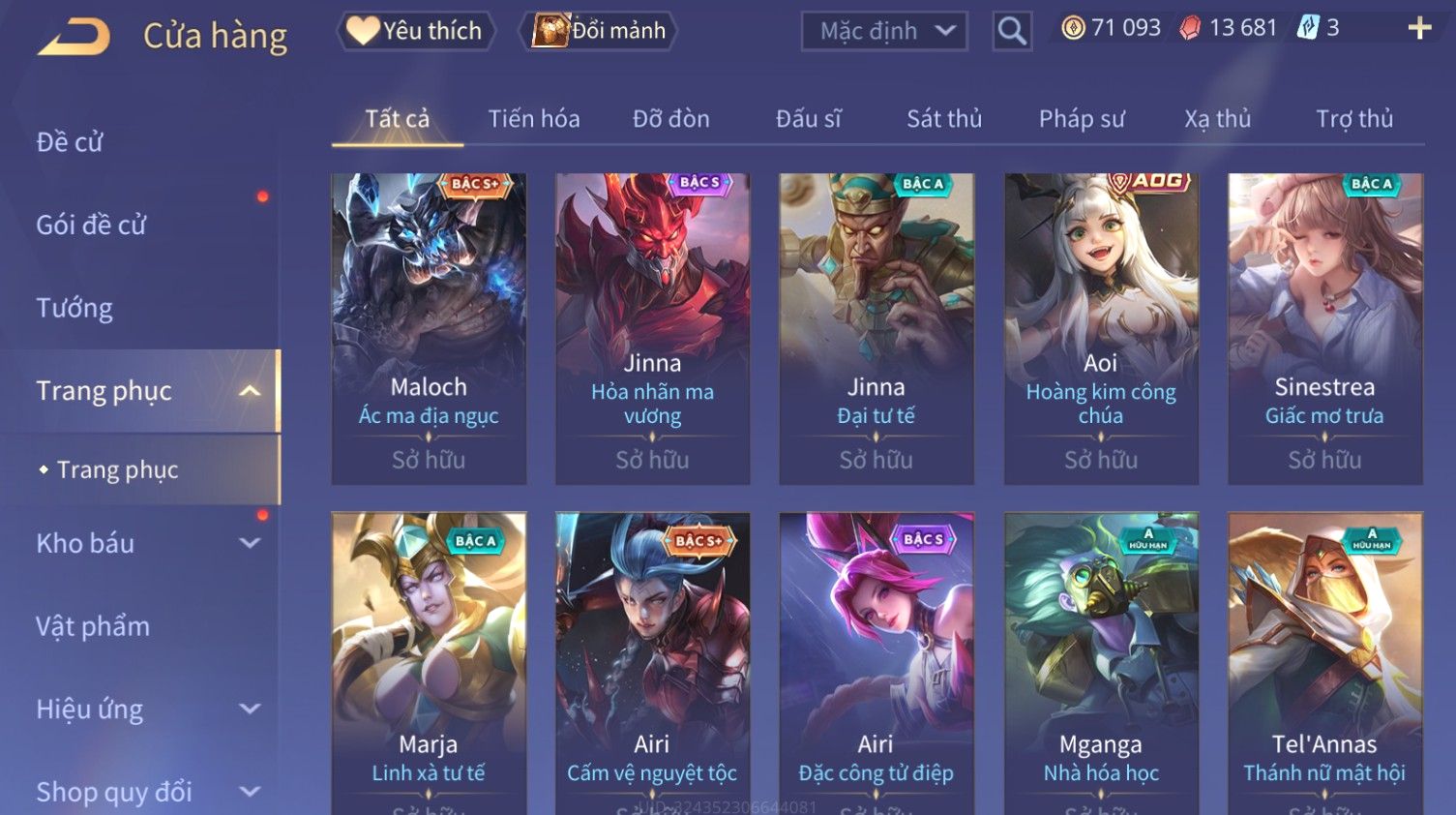
Task: Tap the golden back arrow icon
Action: click(x=74, y=37)
